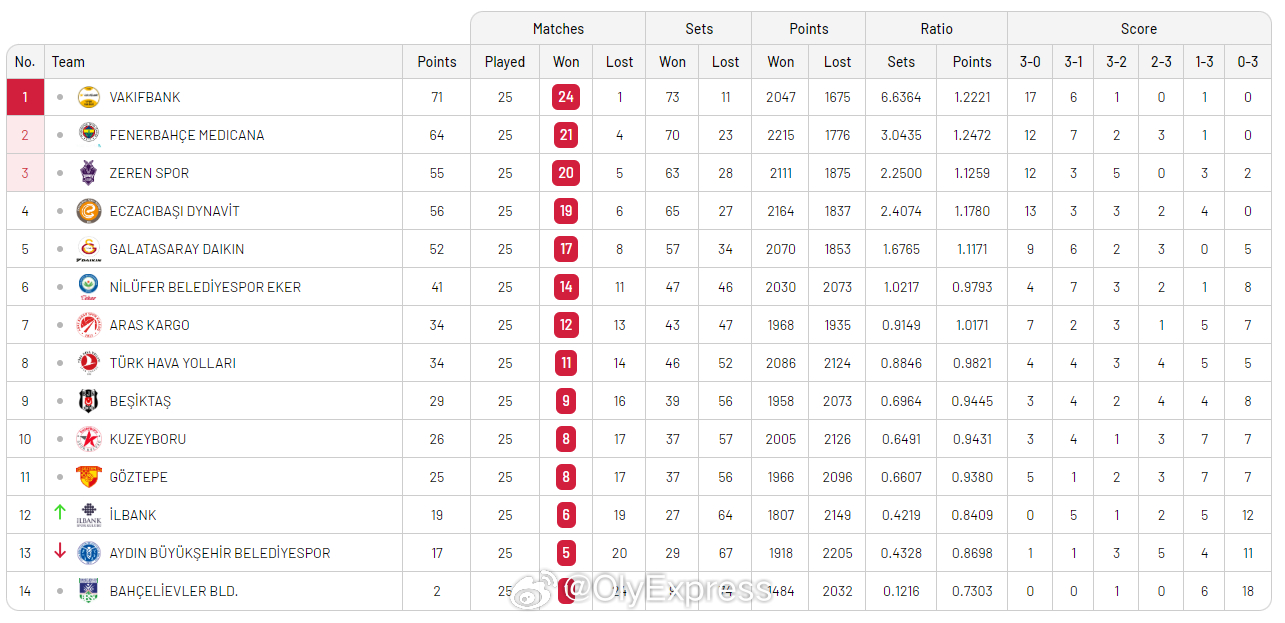This screenshot has height=623, width=1285.
Task: Click the Göztepe team logo
Action: [x=89, y=477]
